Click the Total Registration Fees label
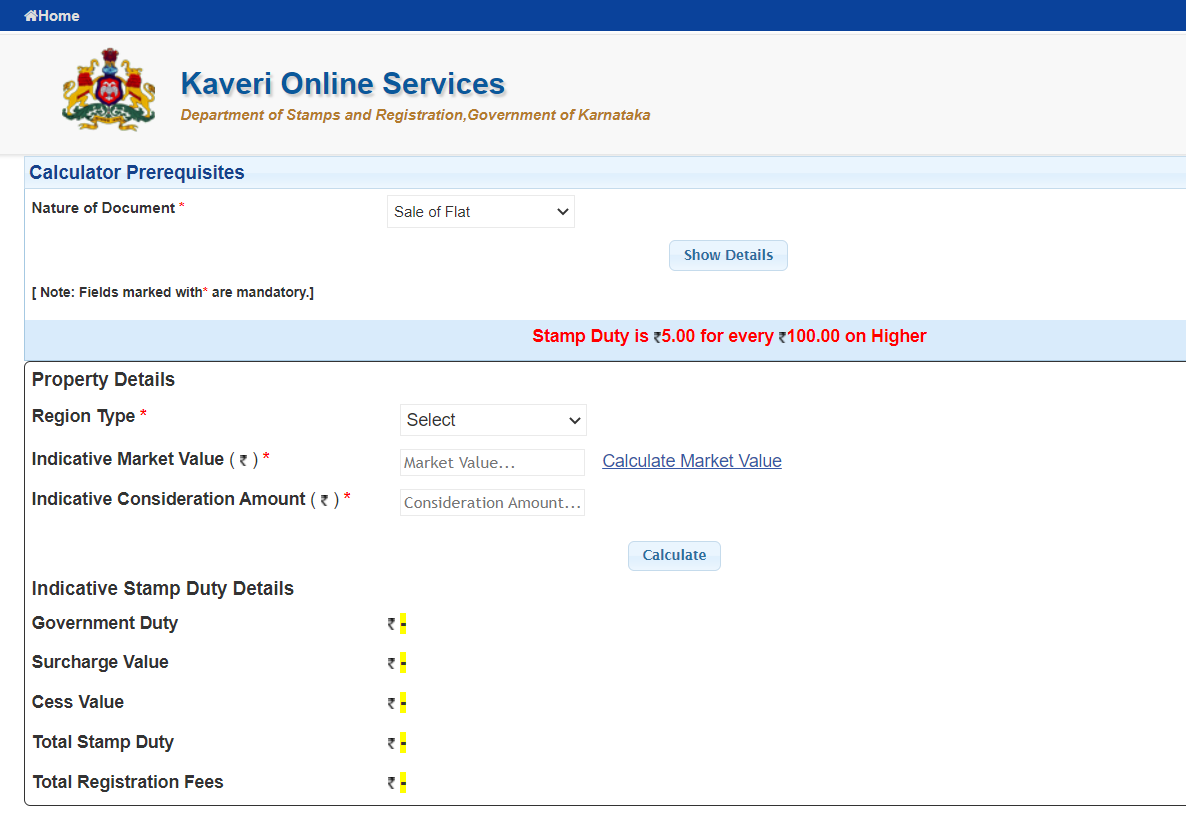This screenshot has height=825, width=1186. click(x=128, y=782)
